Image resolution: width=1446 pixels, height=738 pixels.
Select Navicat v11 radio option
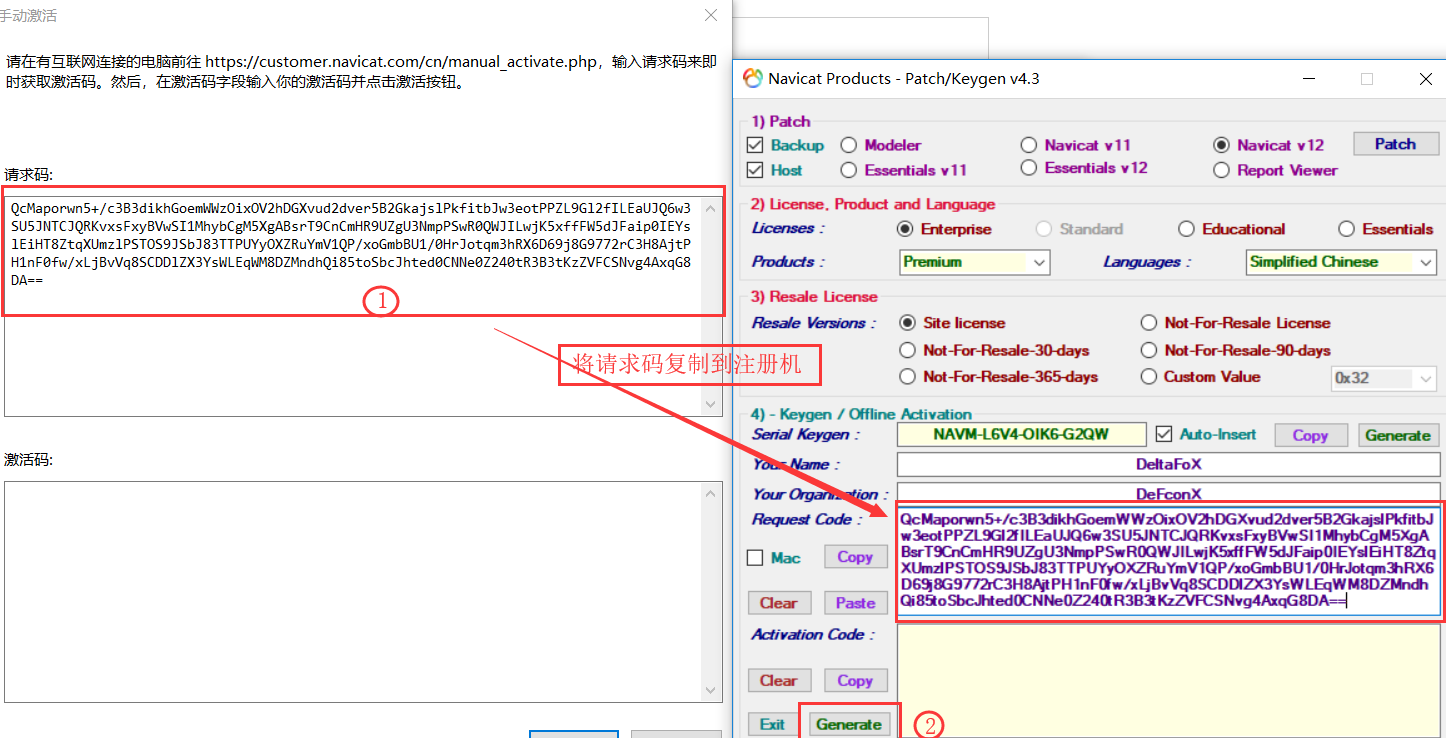pyautogui.click(x=1029, y=146)
